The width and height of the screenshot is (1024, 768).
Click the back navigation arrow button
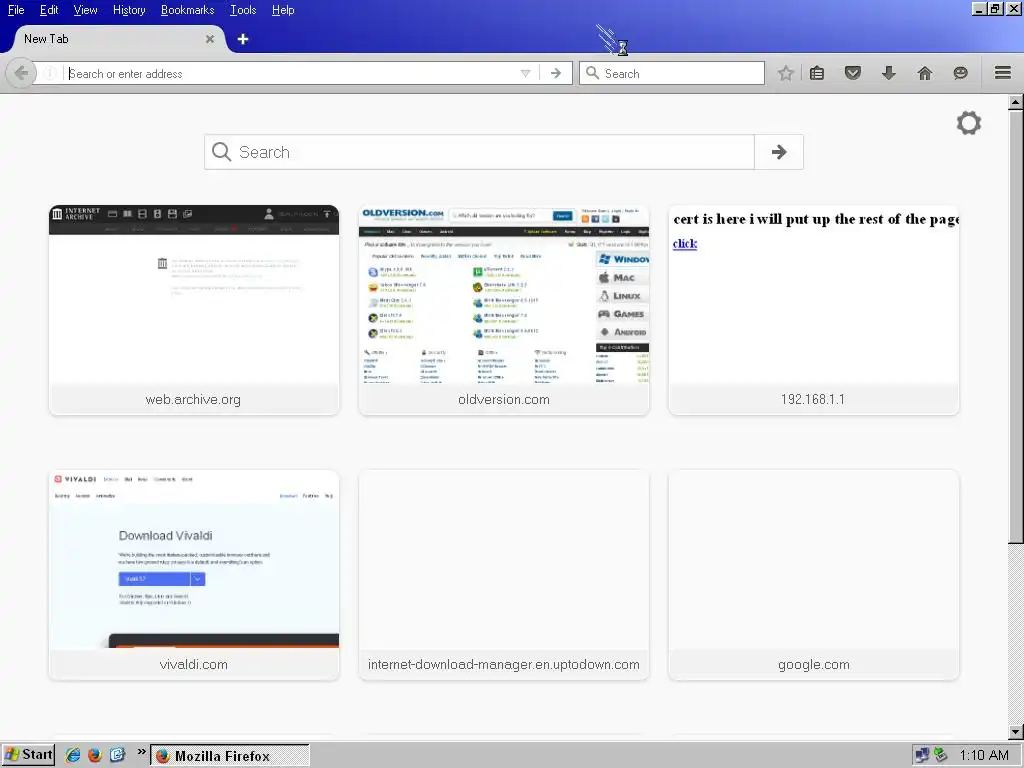click(x=20, y=73)
